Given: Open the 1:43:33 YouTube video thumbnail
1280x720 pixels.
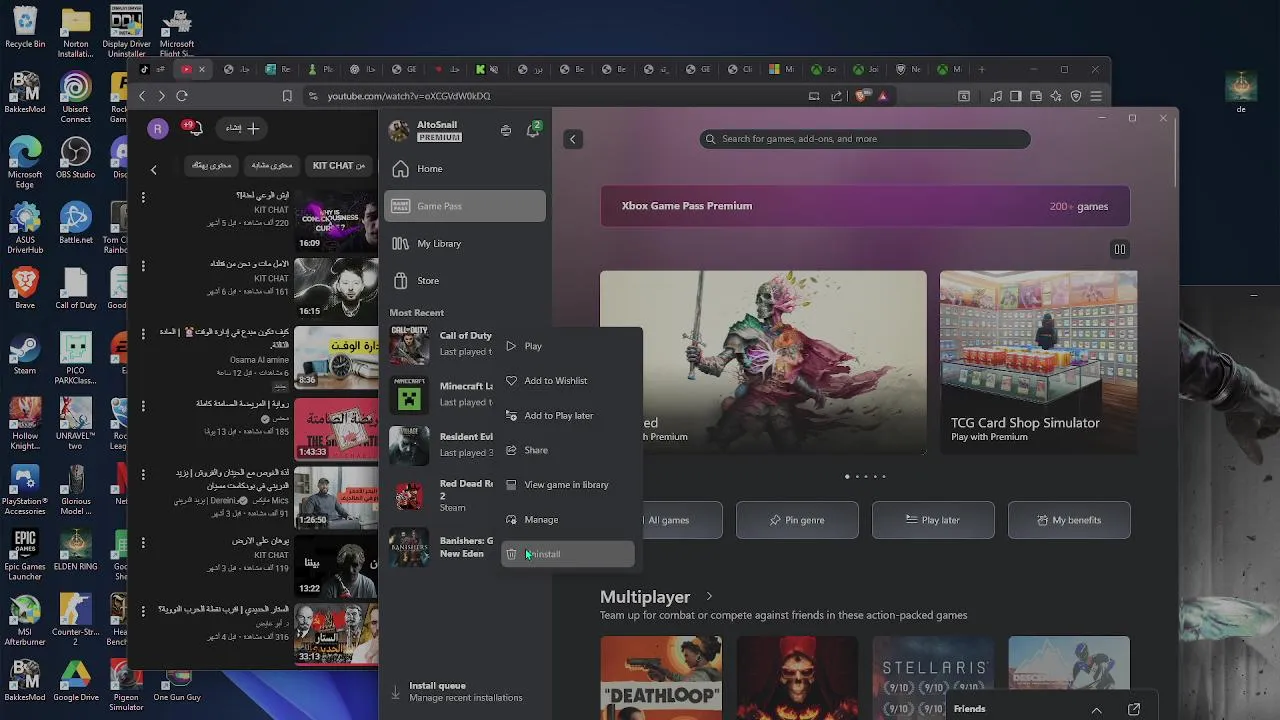Looking at the screenshot, I should (336, 428).
